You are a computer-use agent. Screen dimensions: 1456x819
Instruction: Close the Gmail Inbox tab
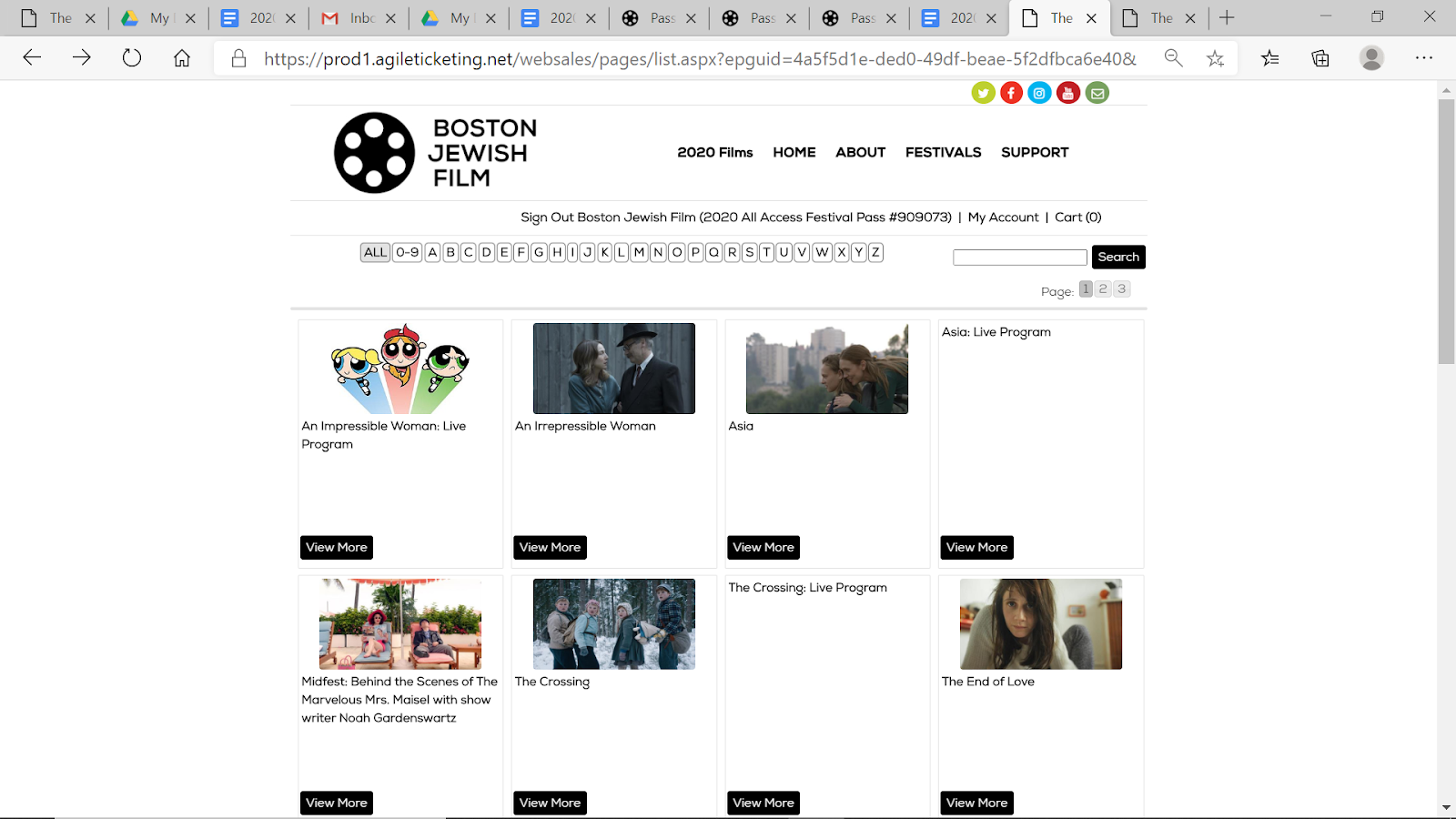point(390,18)
